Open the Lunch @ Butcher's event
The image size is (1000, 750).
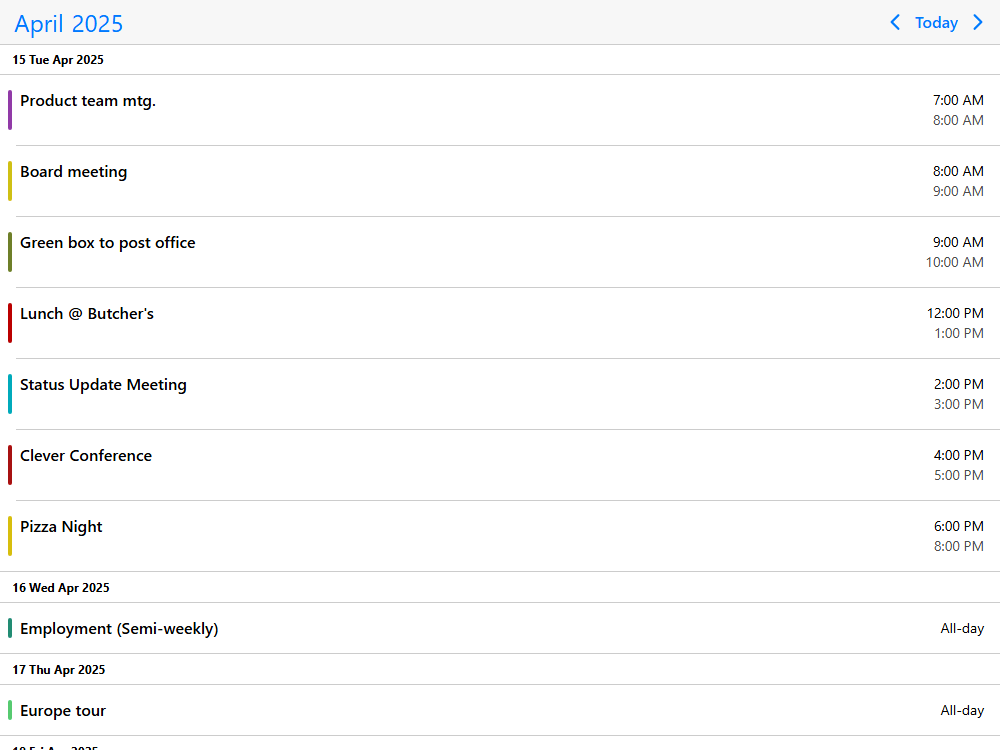500,323
